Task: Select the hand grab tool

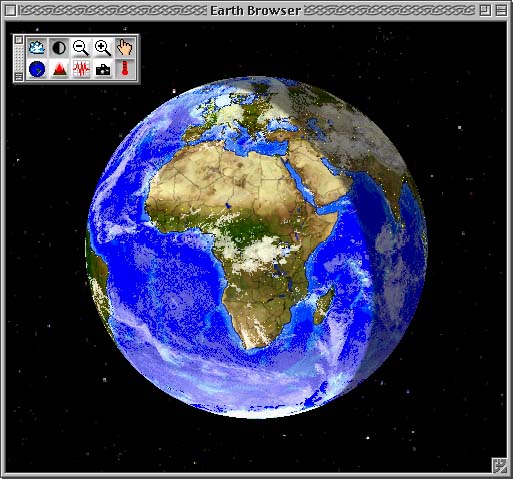Action: 125,47
